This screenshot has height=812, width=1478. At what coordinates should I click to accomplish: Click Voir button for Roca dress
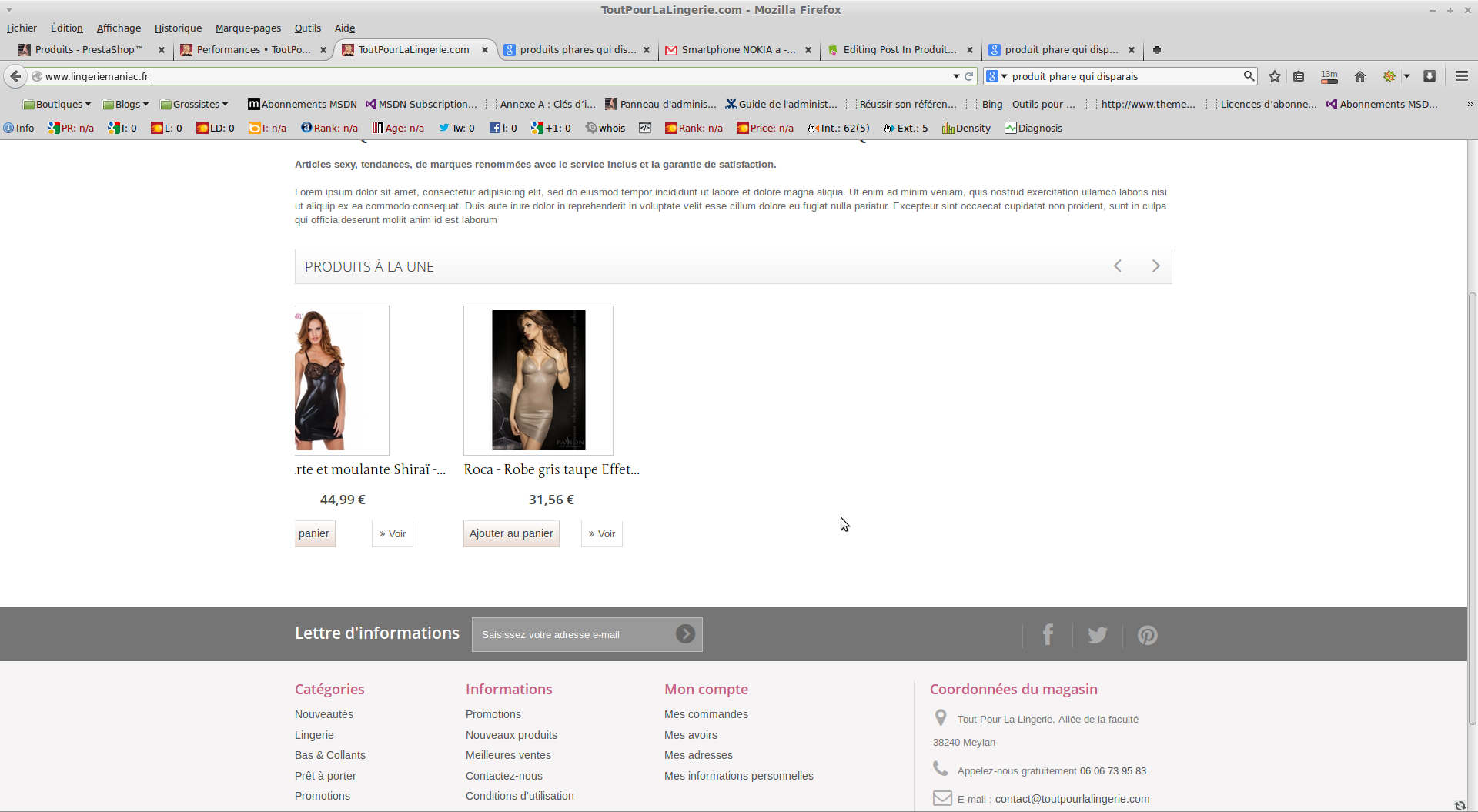(x=601, y=533)
